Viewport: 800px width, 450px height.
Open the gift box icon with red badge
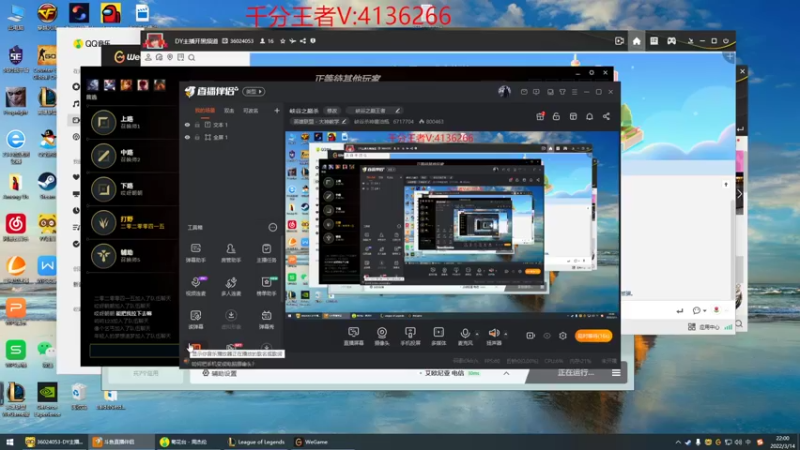coord(540,116)
